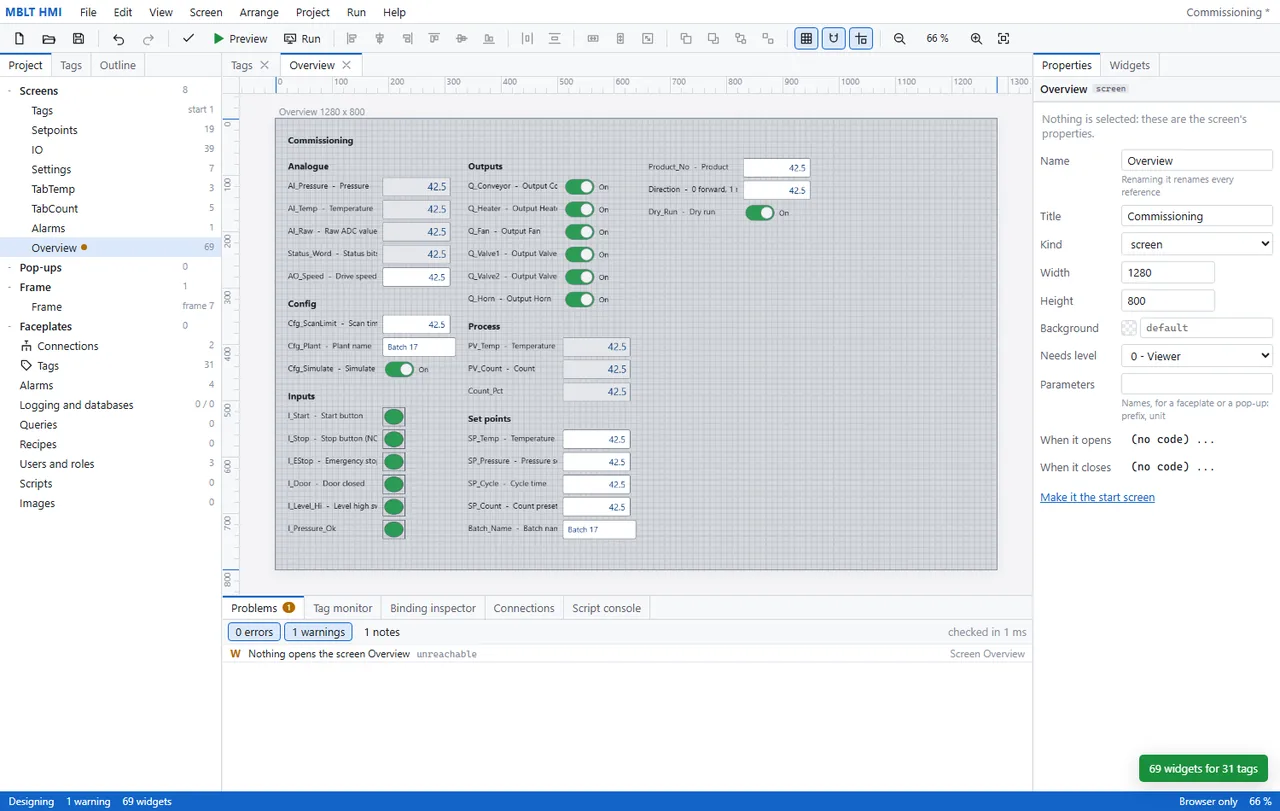This screenshot has height=811, width=1280.
Task: Undo the last edit with the toolbar arrow
Action: click(x=119, y=39)
